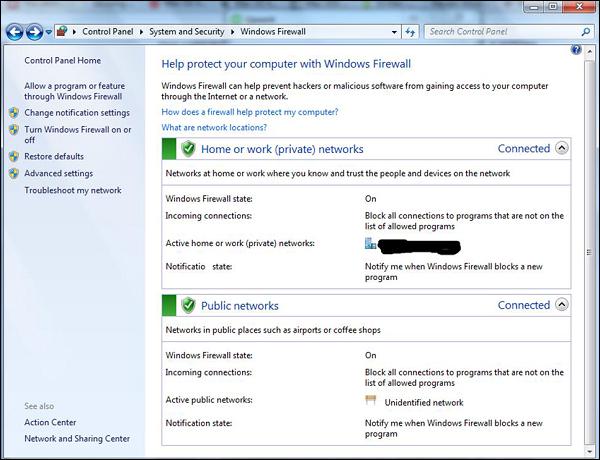Click shield icon beside Restore defaults
The image size is (600, 460).
coord(14,156)
